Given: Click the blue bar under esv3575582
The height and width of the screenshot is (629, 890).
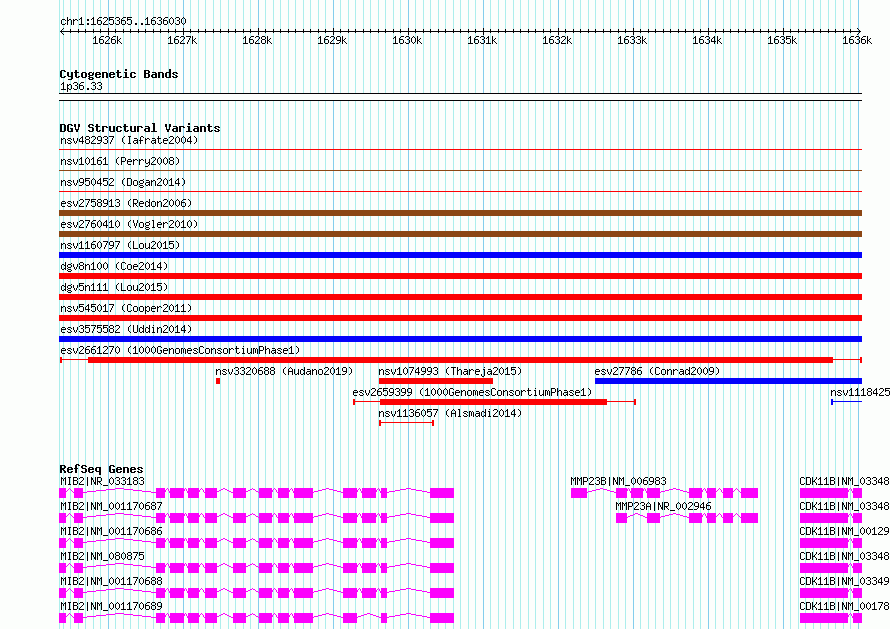Looking at the screenshot, I should click(460, 339).
